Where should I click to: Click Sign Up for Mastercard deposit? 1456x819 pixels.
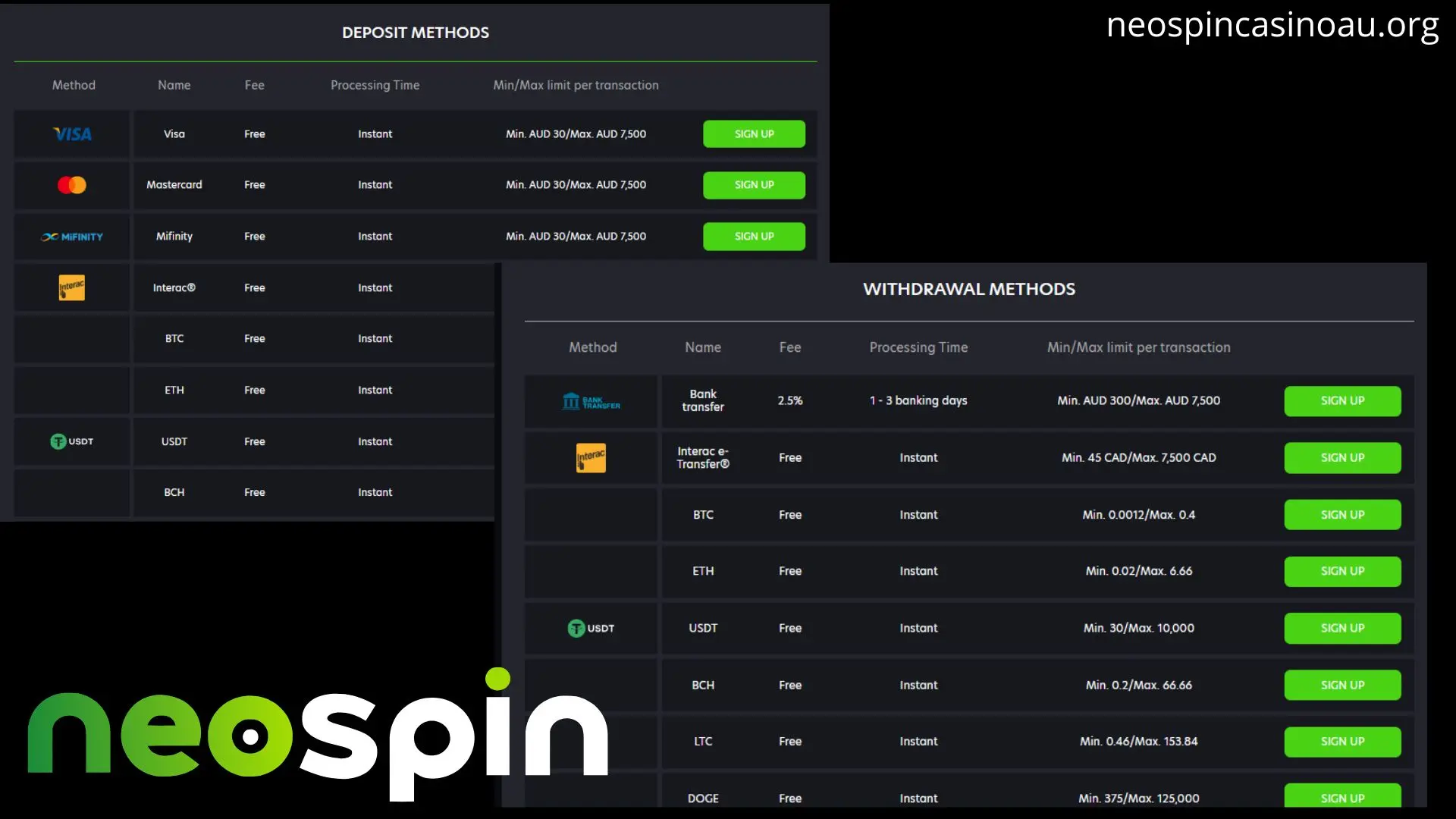(x=754, y=185)
